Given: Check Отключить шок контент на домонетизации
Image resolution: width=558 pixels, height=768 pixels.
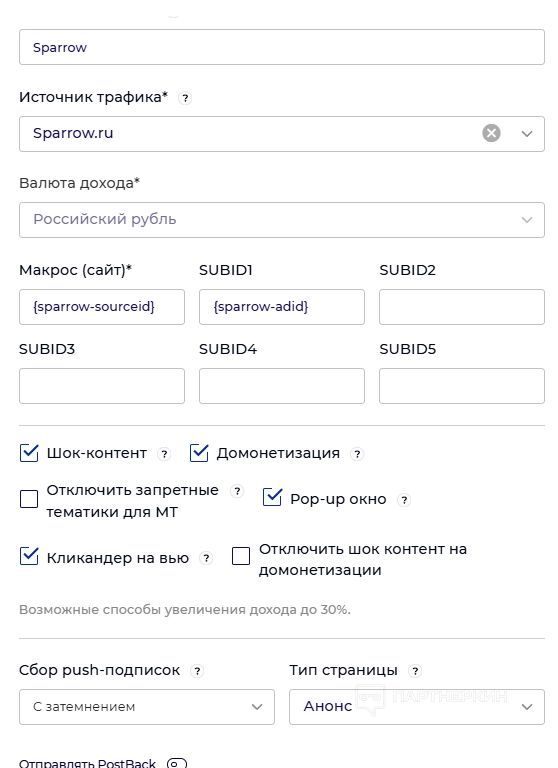Looking at the screenshot, I should point(241,556).
